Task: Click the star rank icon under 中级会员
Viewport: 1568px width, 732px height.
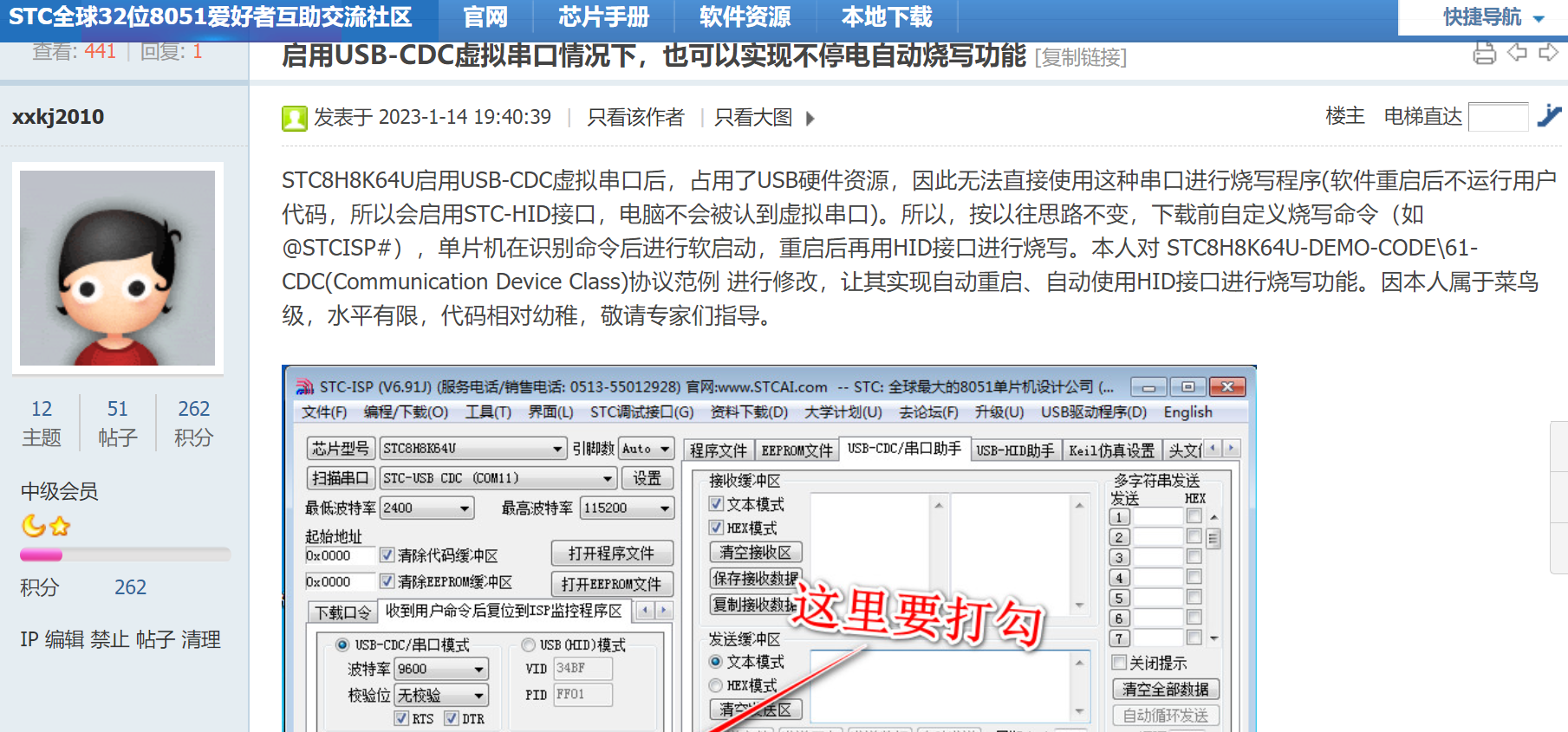Action: [x=60, y=526]
